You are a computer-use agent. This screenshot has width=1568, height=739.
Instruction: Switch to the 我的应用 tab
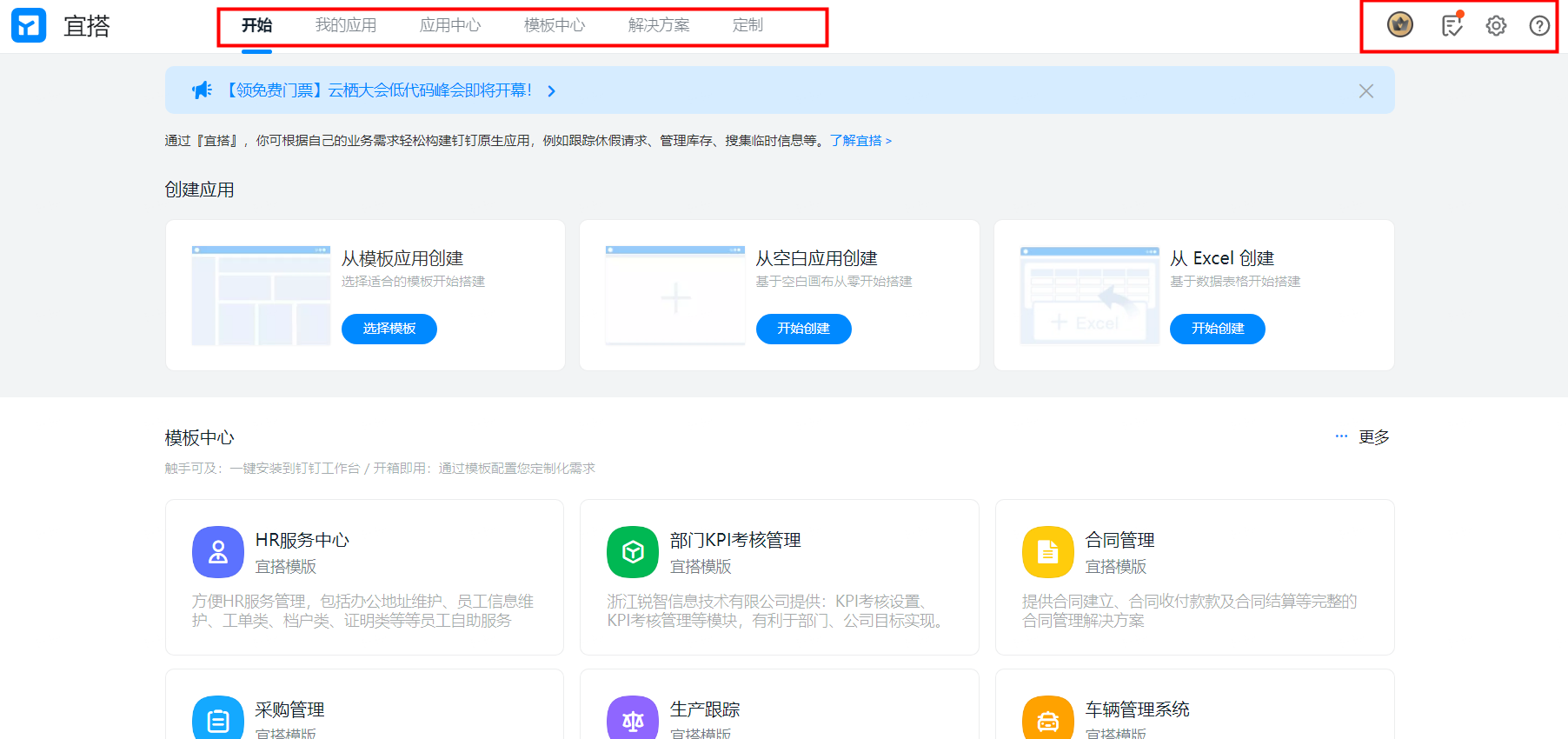(x=346, y=25)
